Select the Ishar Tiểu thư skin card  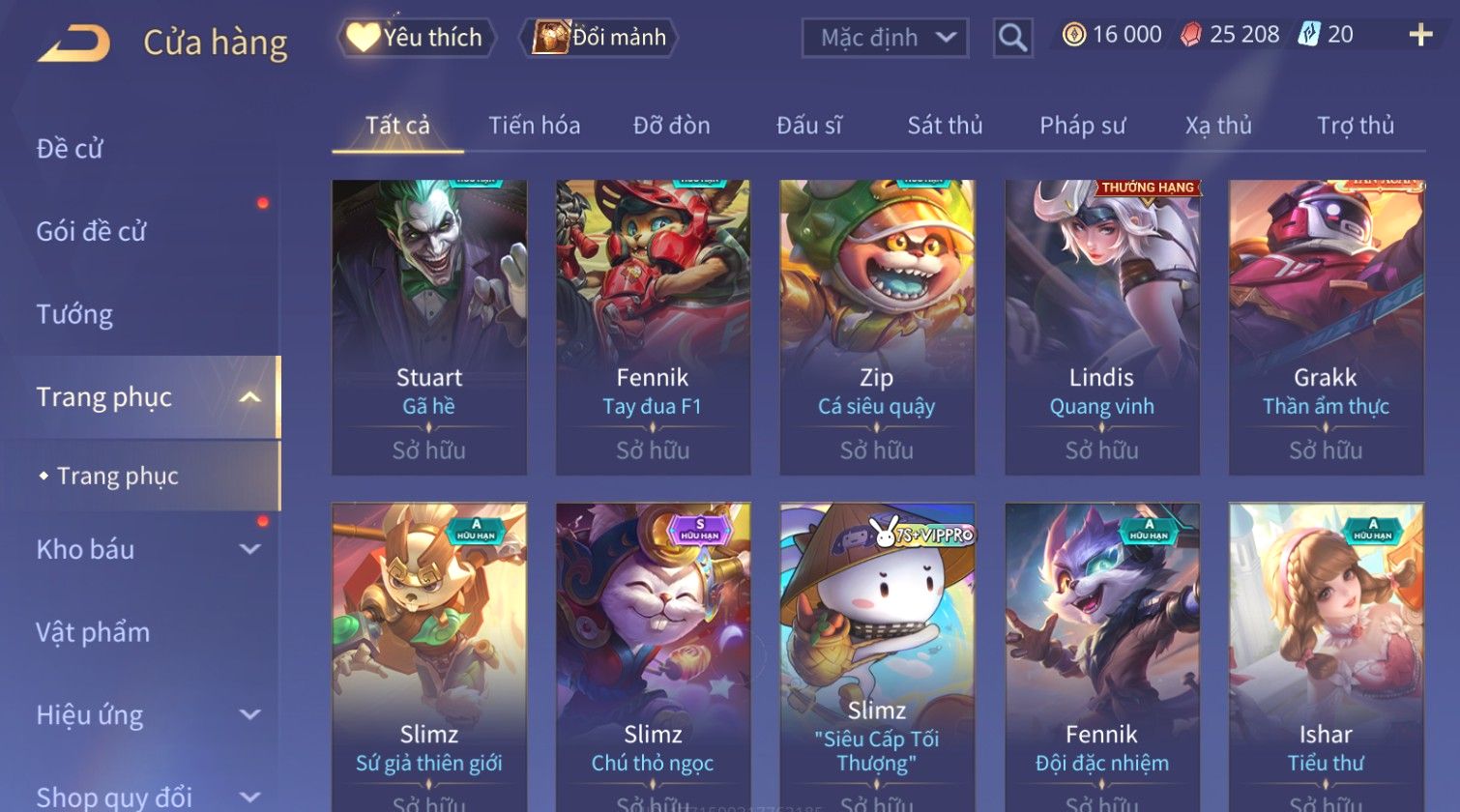1326,657
